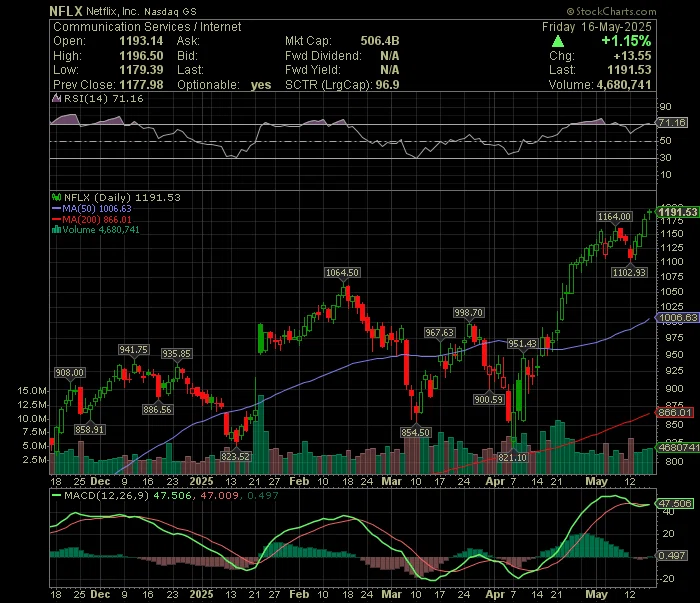Click the green up-triangle beside +1.15%

click(x=558, y=42)
